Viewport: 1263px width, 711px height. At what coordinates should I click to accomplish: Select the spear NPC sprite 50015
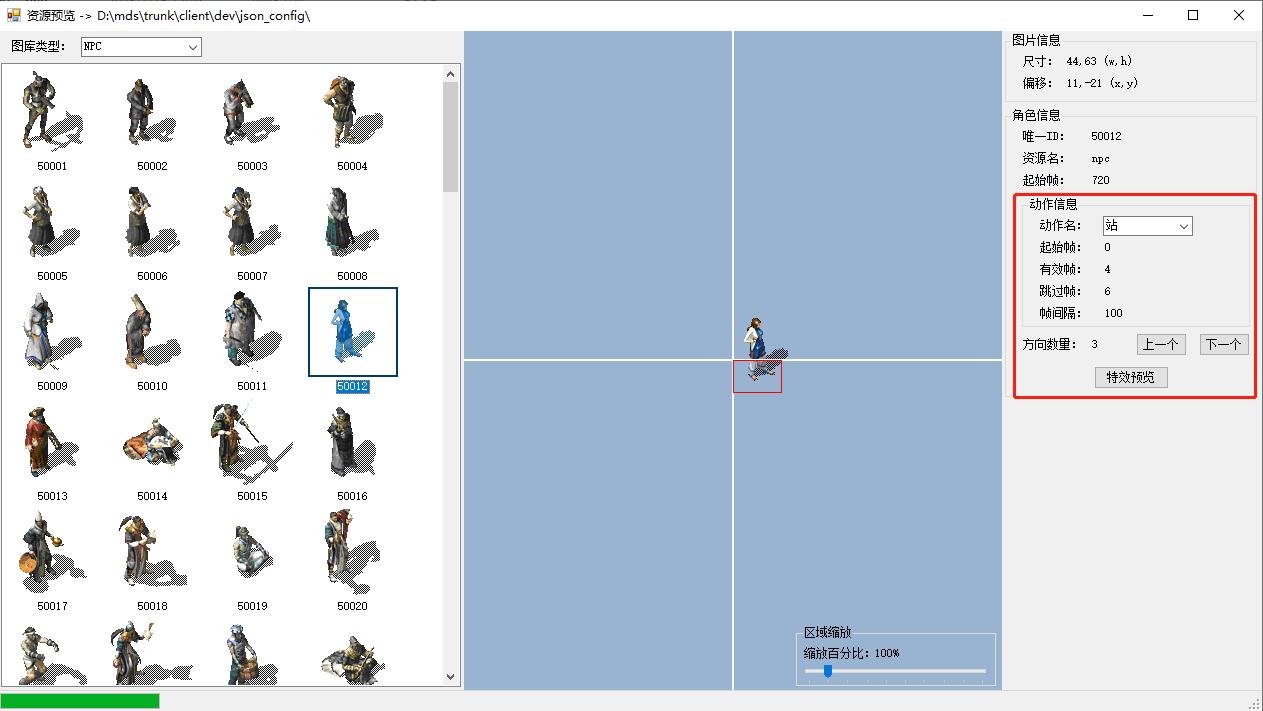252,445
